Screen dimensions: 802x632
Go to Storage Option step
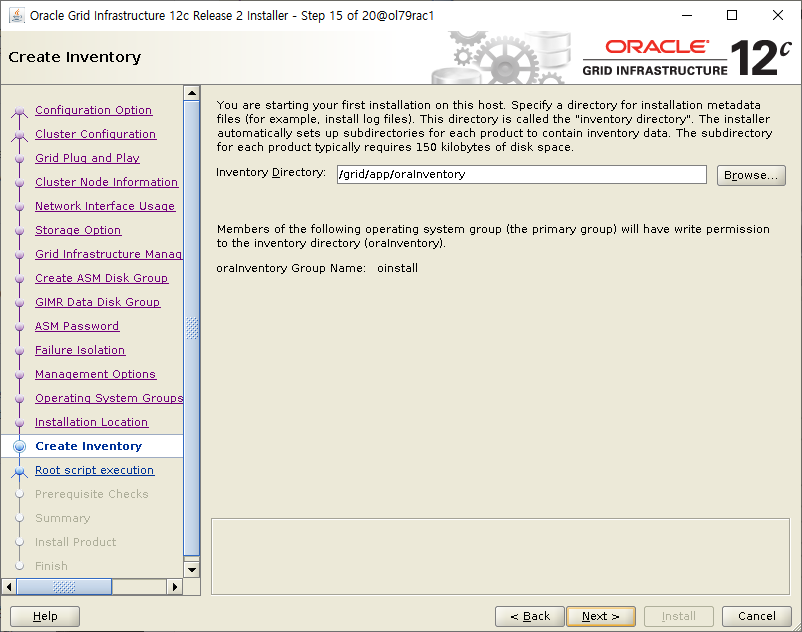click(78, 230)
